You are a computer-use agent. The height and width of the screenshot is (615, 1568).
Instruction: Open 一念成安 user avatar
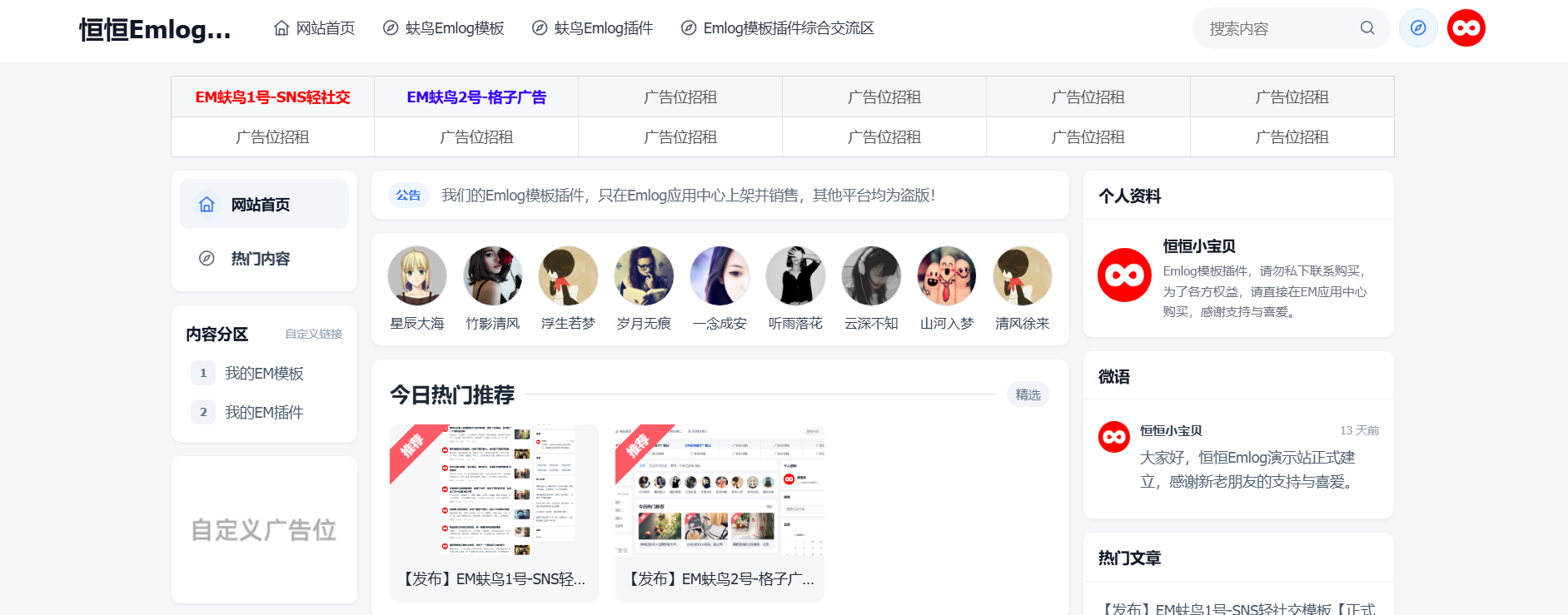(x=720, y=275)
